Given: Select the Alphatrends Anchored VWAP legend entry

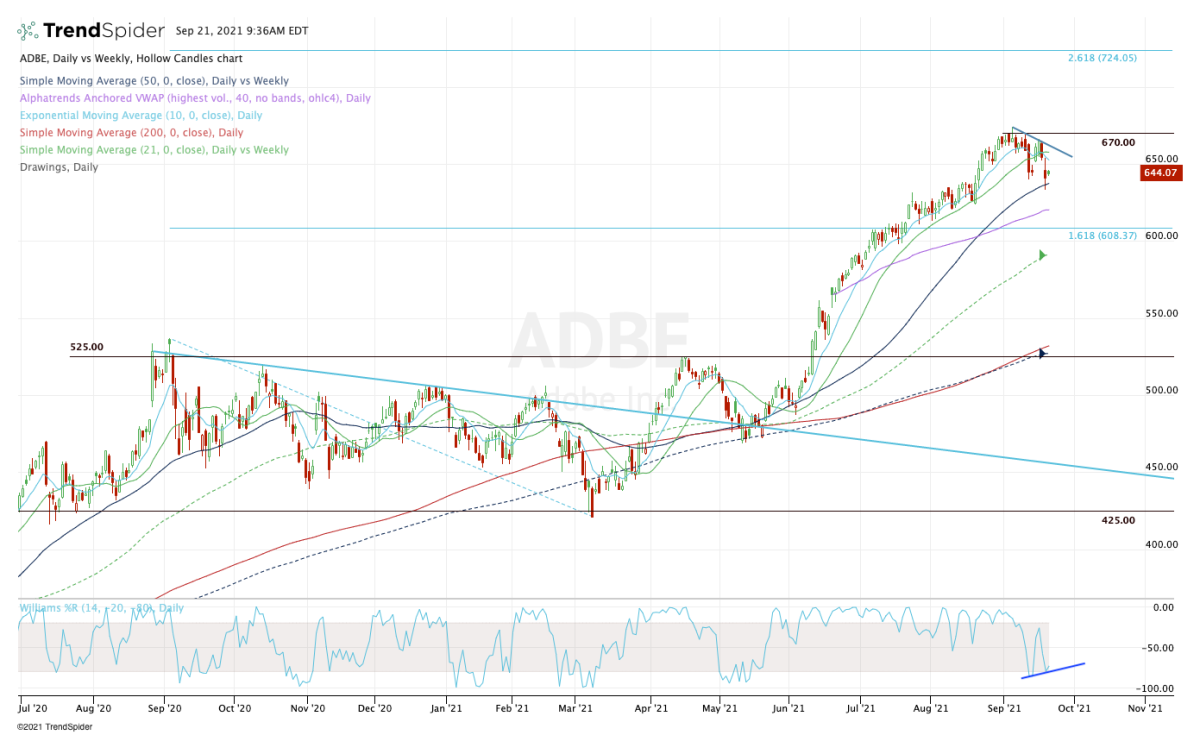Looking at the screenshot, I should [195, 98].
